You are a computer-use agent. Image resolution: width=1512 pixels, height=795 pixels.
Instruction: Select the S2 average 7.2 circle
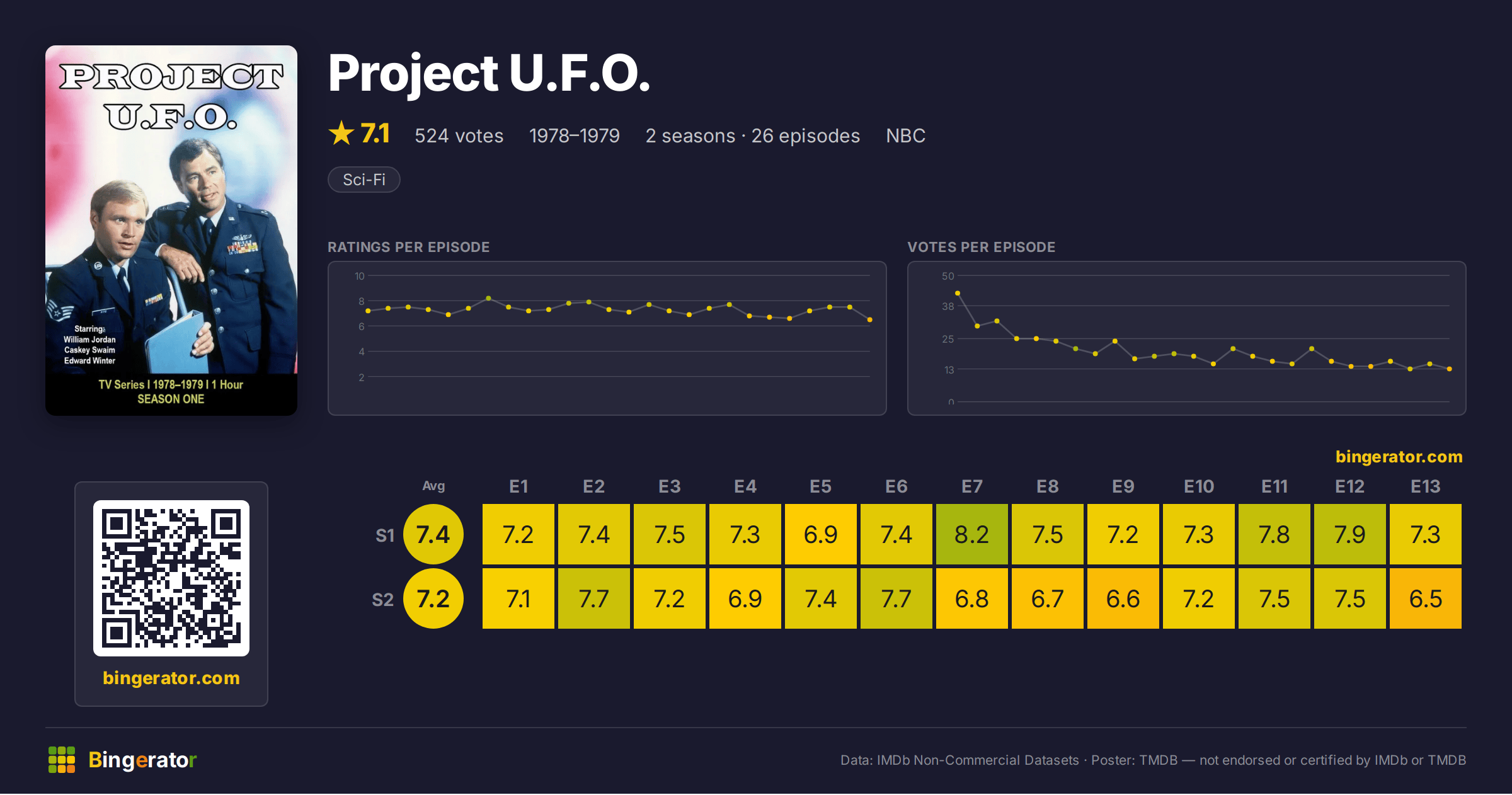tap(433, 598)
